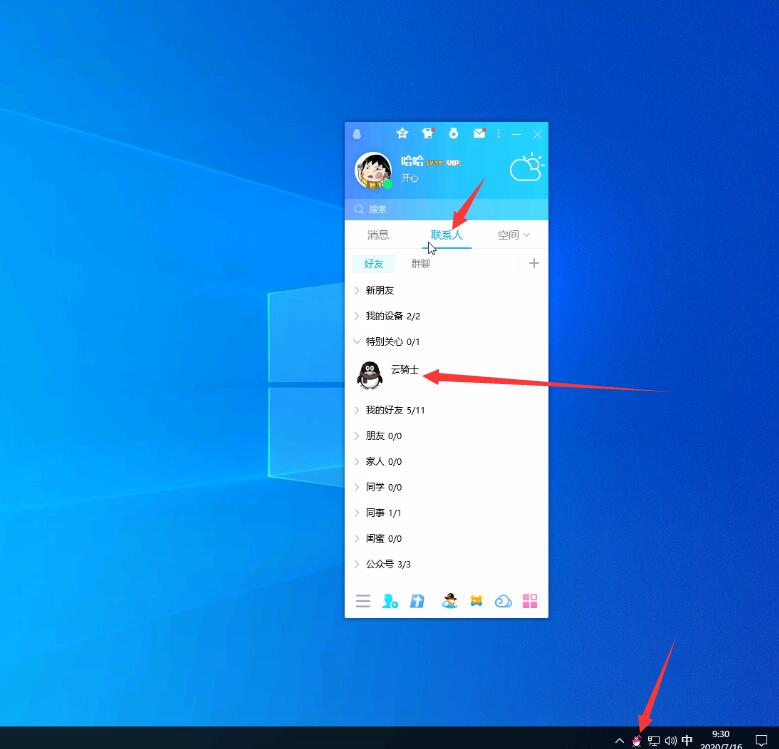Switch to the 消息 tab

click(378, 235)
